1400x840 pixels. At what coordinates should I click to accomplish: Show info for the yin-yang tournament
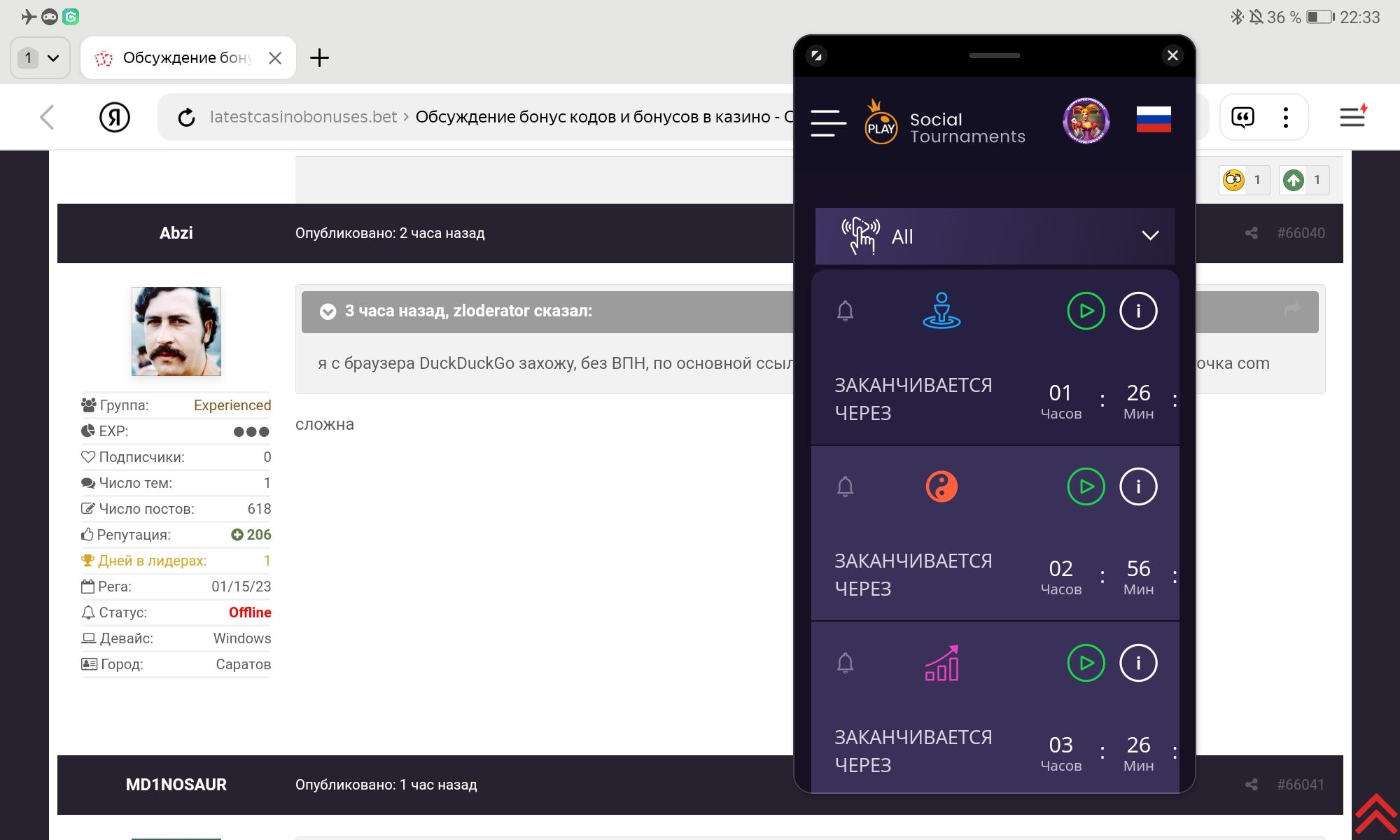1138,486
